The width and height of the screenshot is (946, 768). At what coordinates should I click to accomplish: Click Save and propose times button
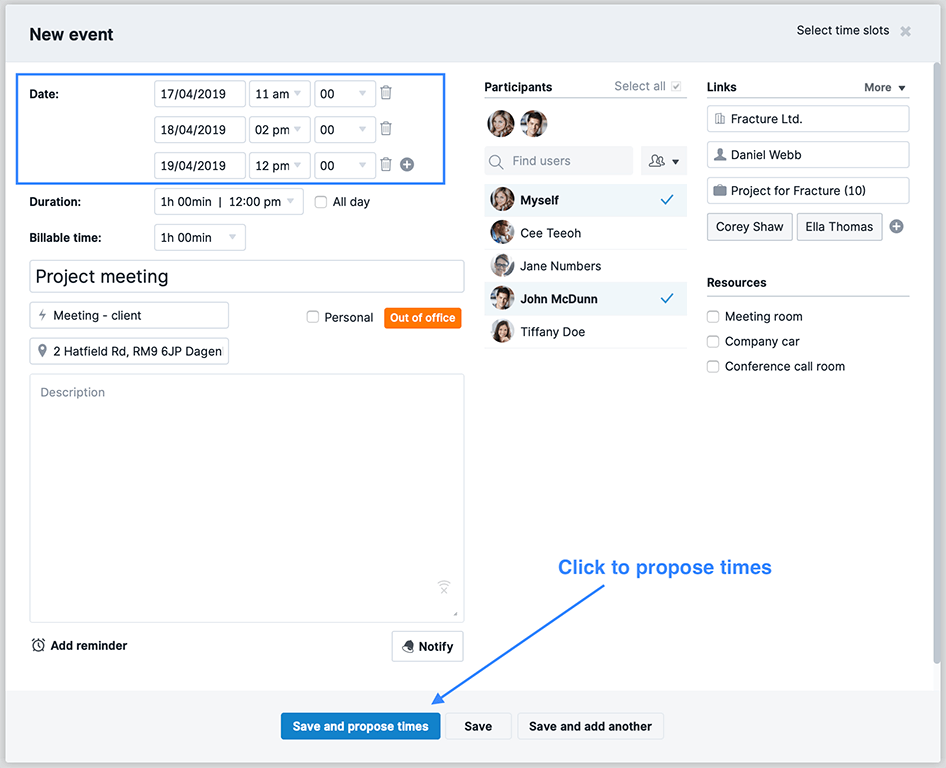[x=361, y=726]
